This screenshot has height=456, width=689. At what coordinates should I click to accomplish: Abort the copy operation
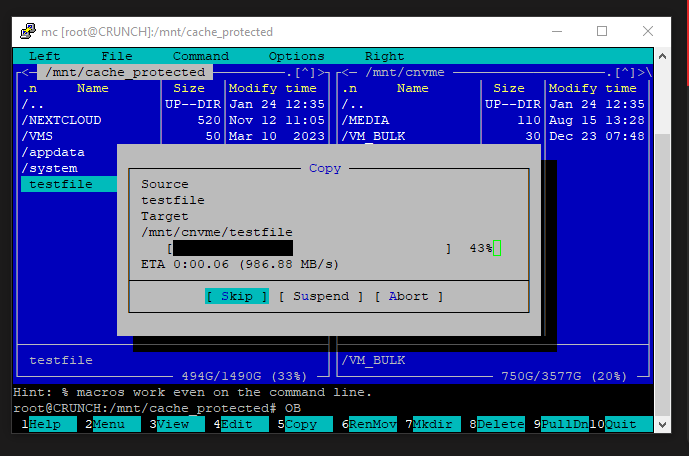click(x=409, y=297)
